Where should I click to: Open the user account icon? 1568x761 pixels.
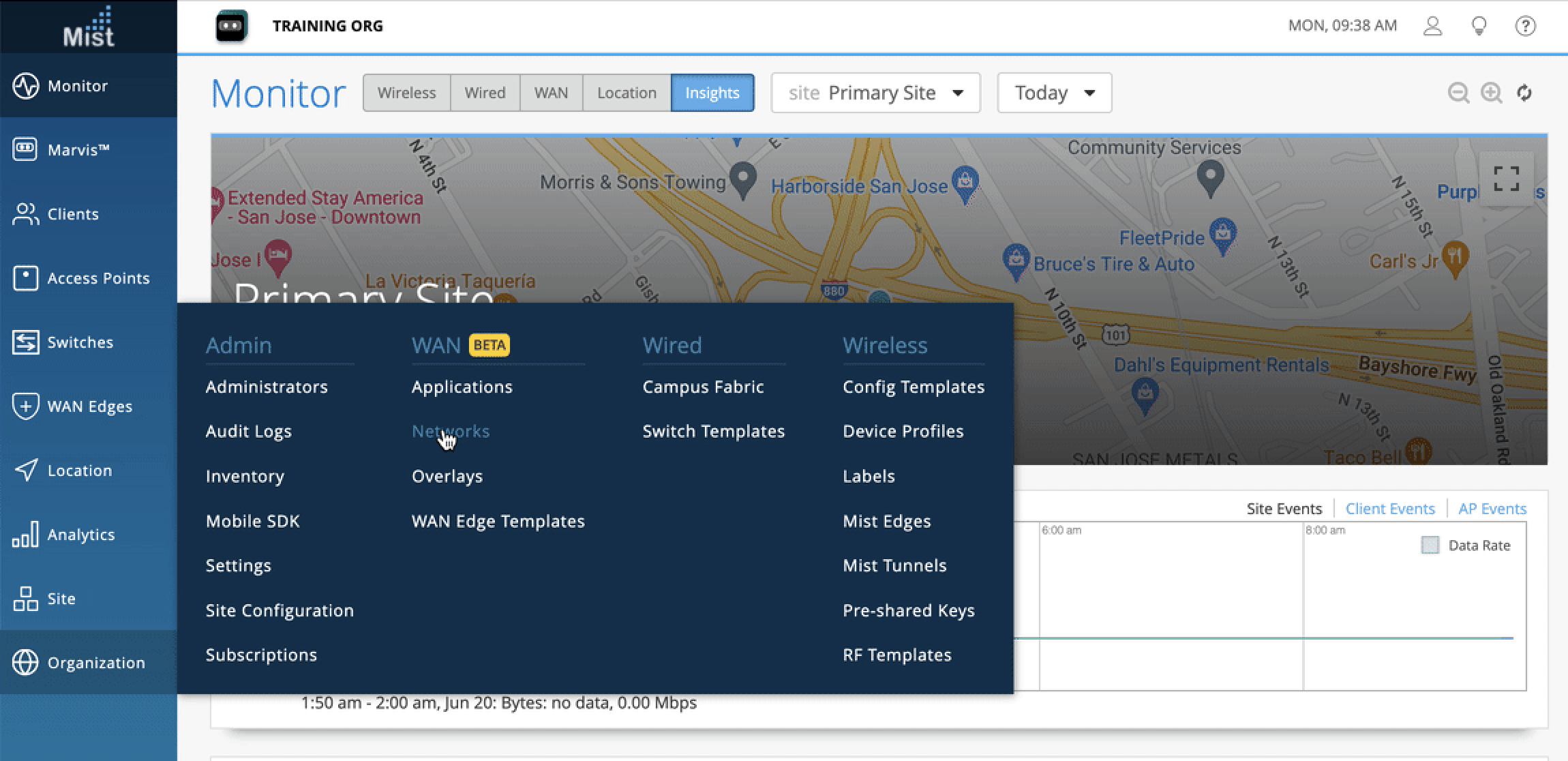click(1432, 26)
